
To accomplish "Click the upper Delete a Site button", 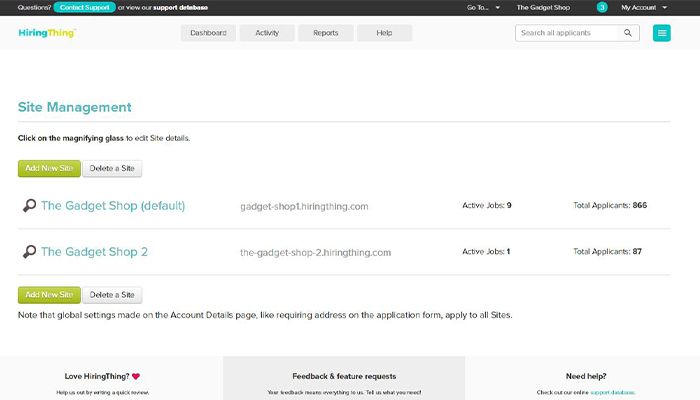I will click(x=112, y=168).
